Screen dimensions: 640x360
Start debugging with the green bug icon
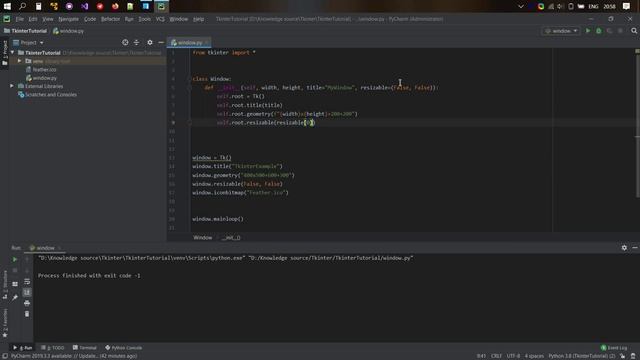point(599,31)
